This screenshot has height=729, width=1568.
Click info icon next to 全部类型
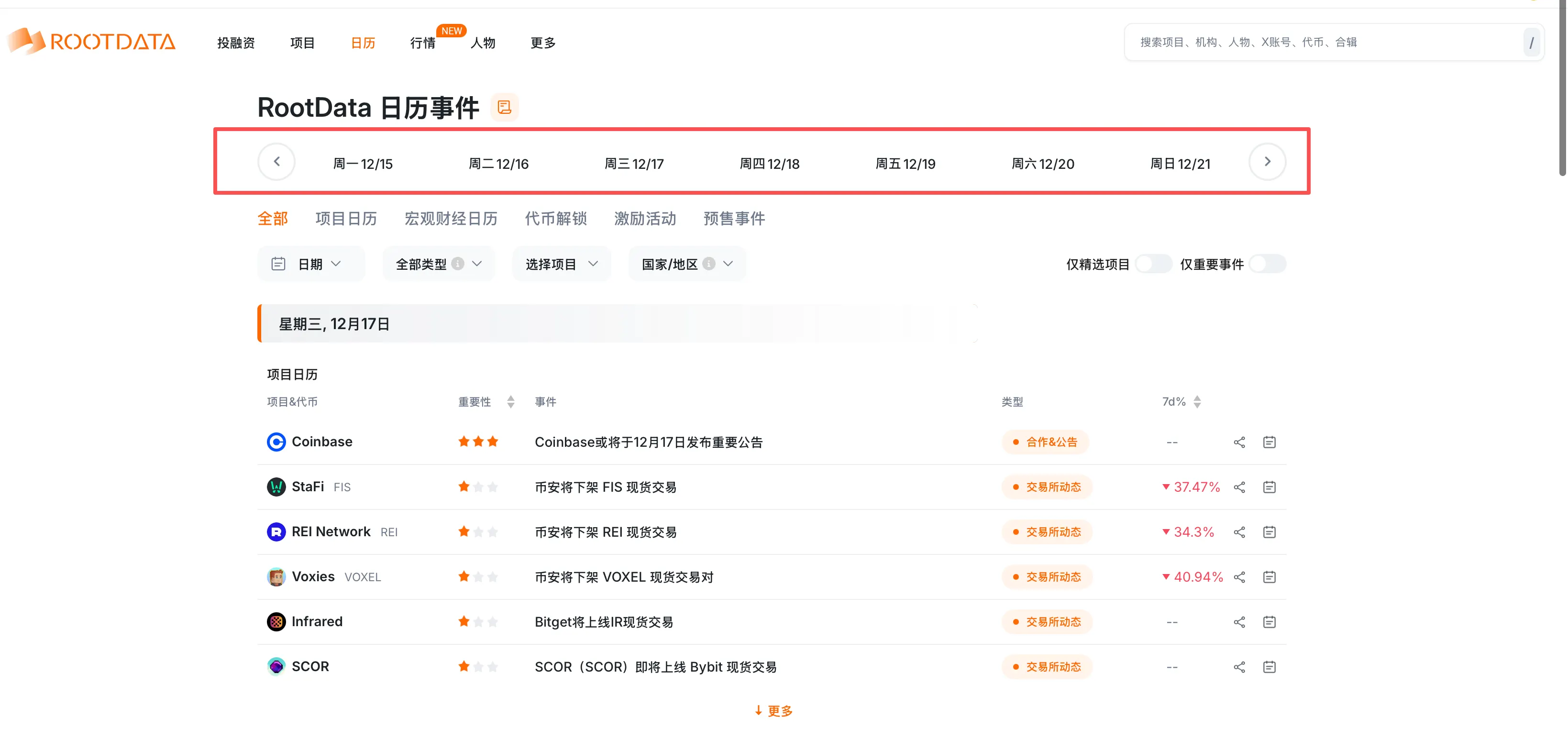(458, 264)
